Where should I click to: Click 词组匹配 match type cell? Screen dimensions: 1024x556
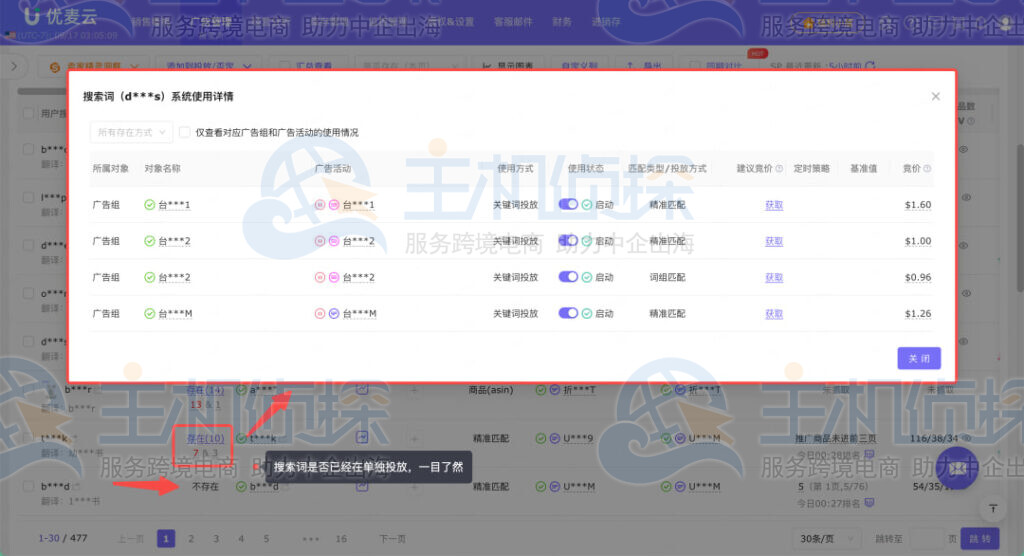coord(667,278)
